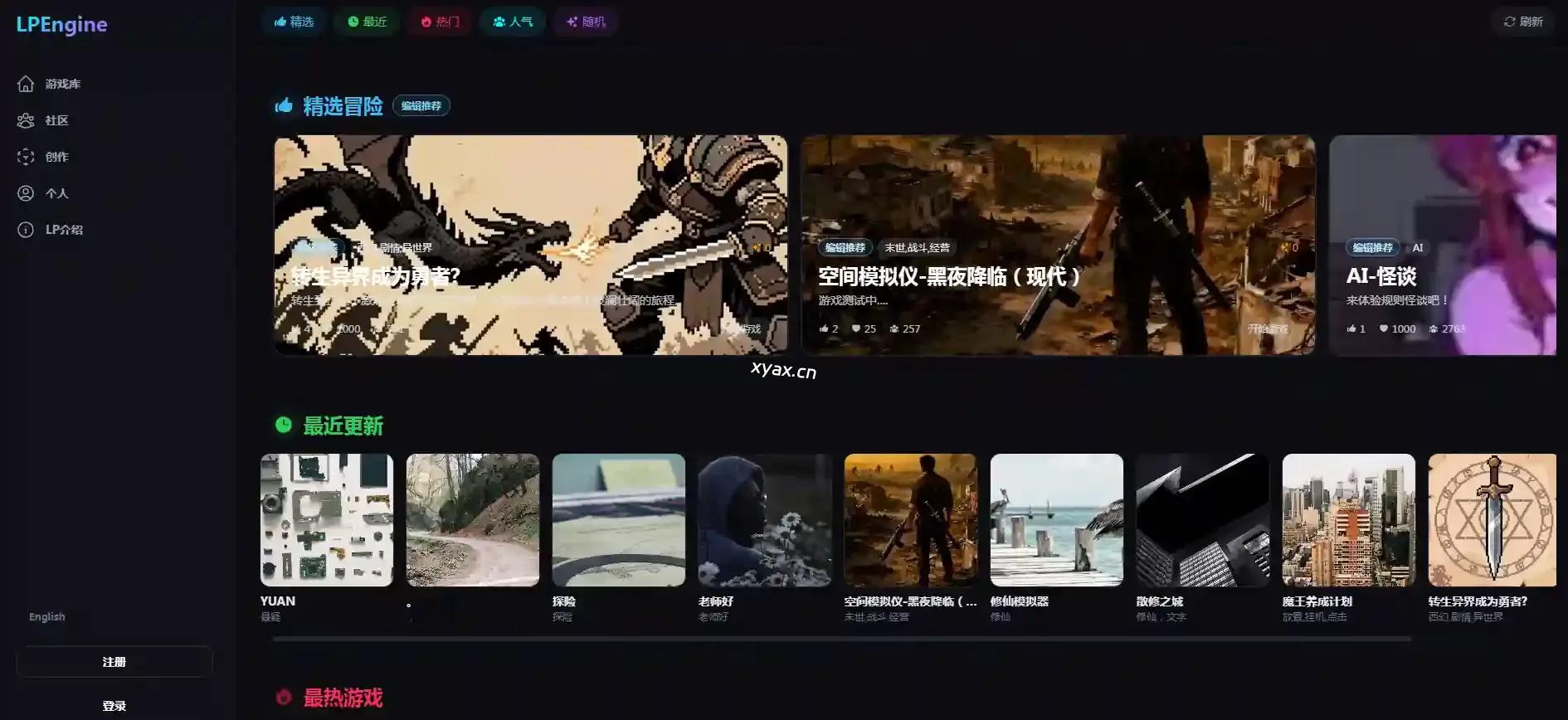Select the 人气 filter tab

(x=513, y=22)
